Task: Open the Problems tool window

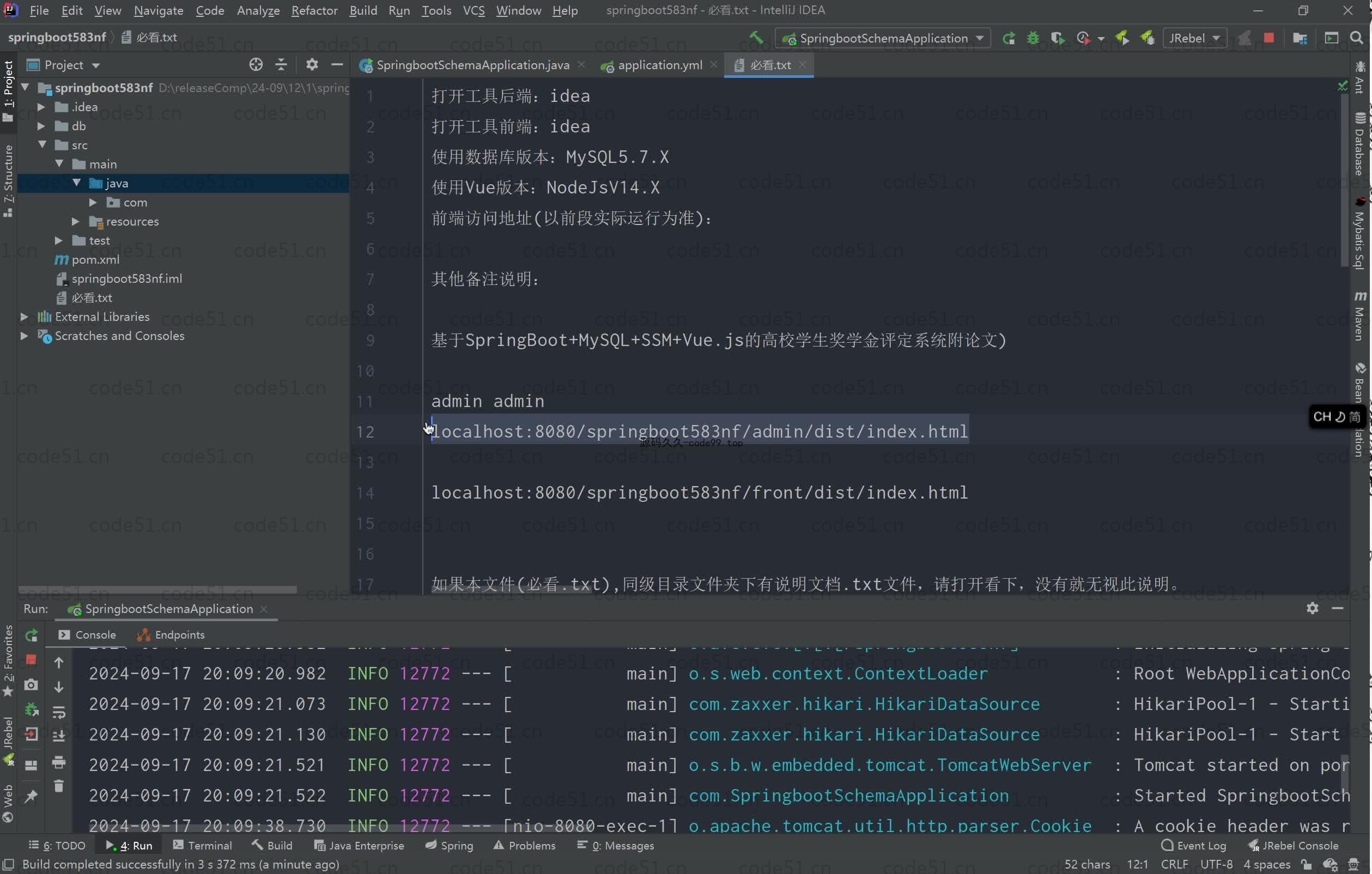Action: 524,846
